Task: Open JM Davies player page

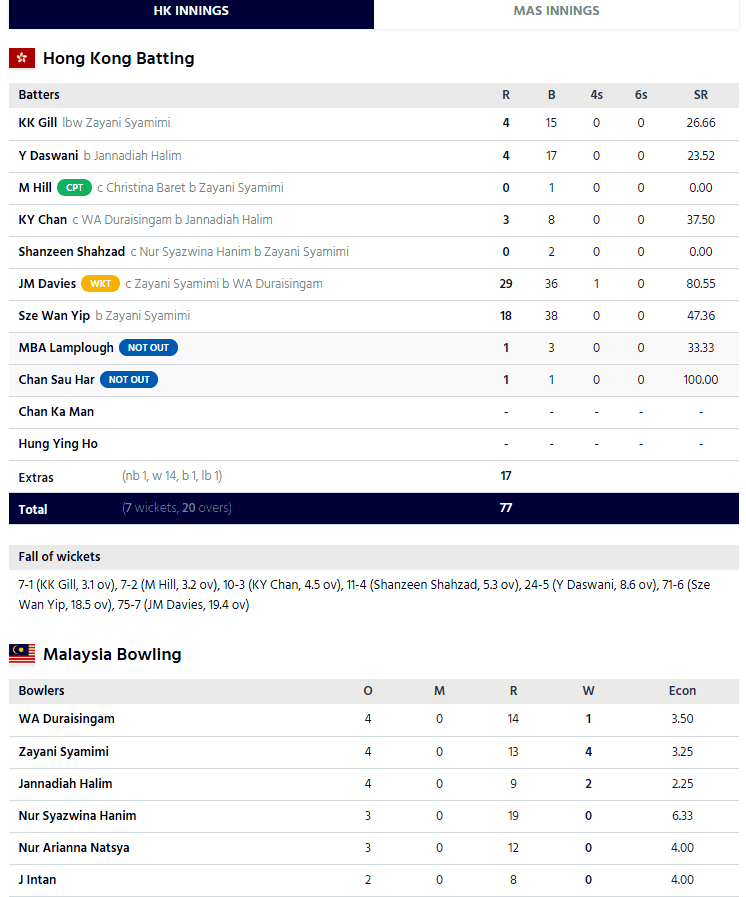Action: tap(47, 284)
